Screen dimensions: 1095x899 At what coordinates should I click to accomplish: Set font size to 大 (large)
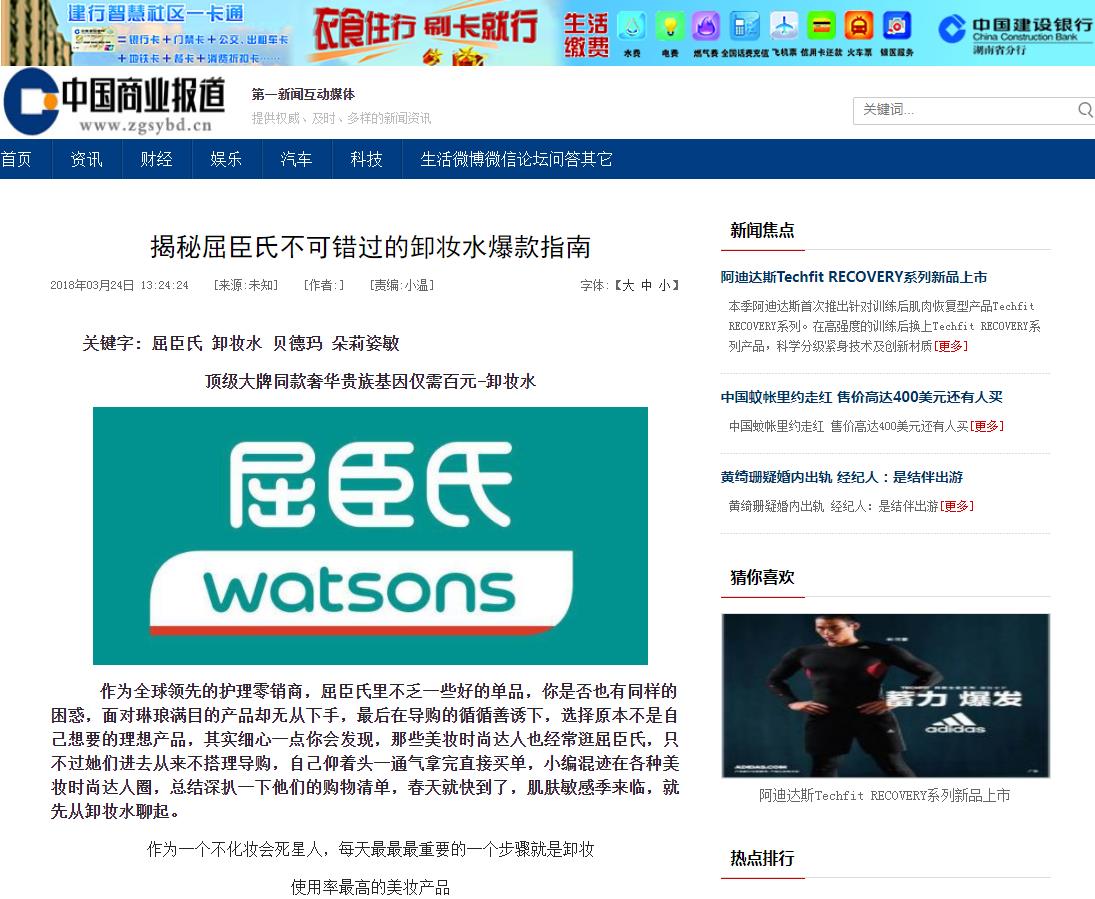click(x=628, y=285)
